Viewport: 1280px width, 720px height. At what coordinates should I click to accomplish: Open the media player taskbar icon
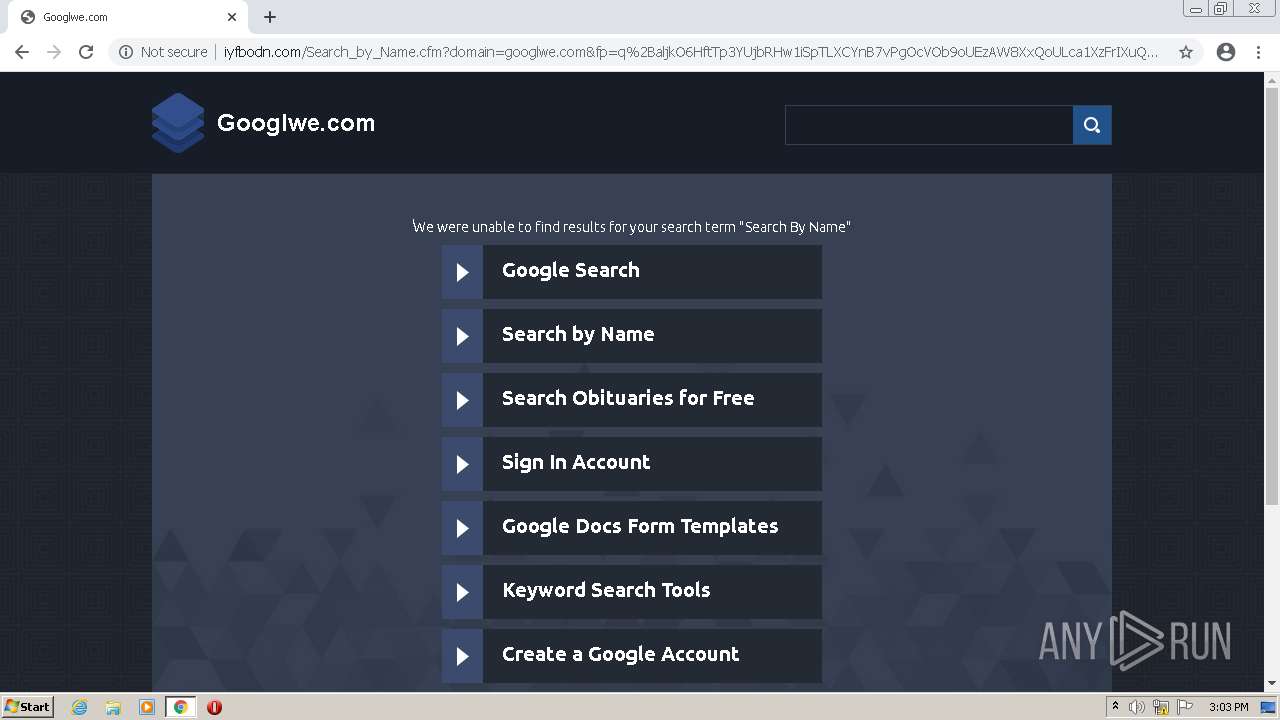[x=147, y=707]
